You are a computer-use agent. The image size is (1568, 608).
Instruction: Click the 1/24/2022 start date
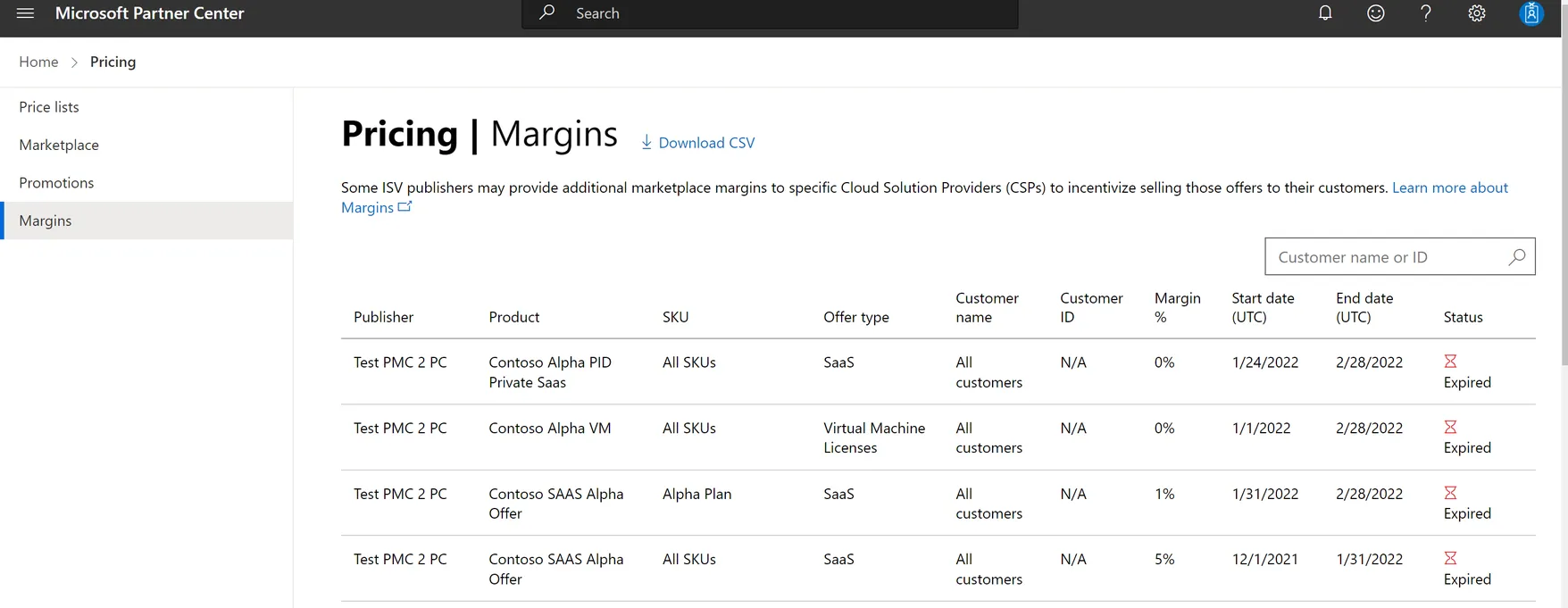pyautogui.click(x=1265, y=362)
